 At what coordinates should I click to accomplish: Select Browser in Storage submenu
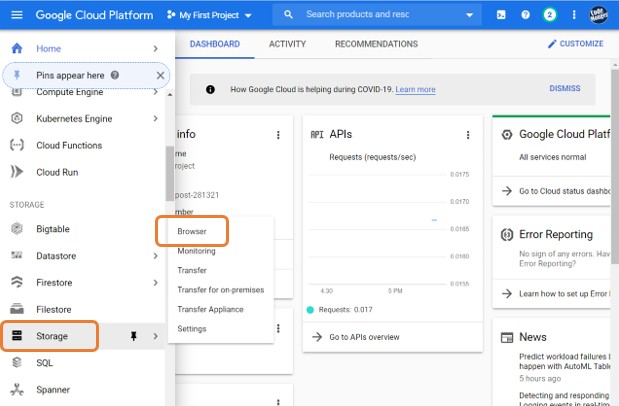point(192,231)
